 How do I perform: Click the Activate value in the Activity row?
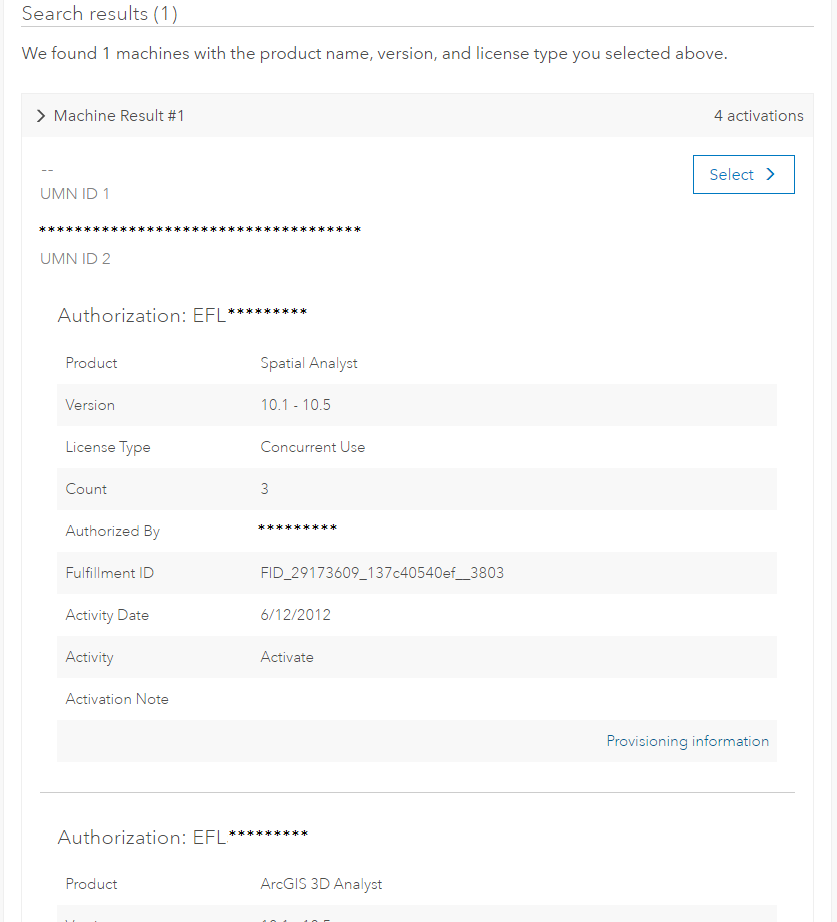287,657
